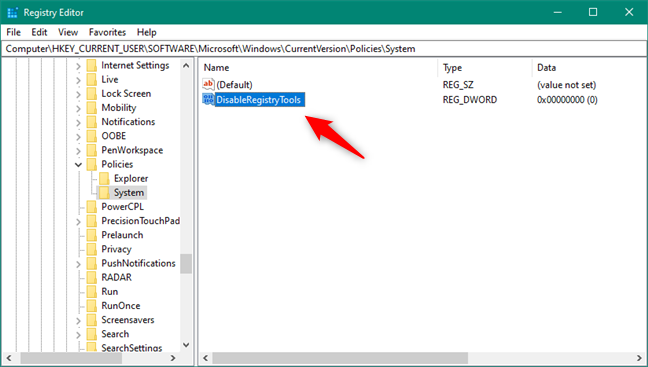Expand the Notifications key

pos(79,122)
